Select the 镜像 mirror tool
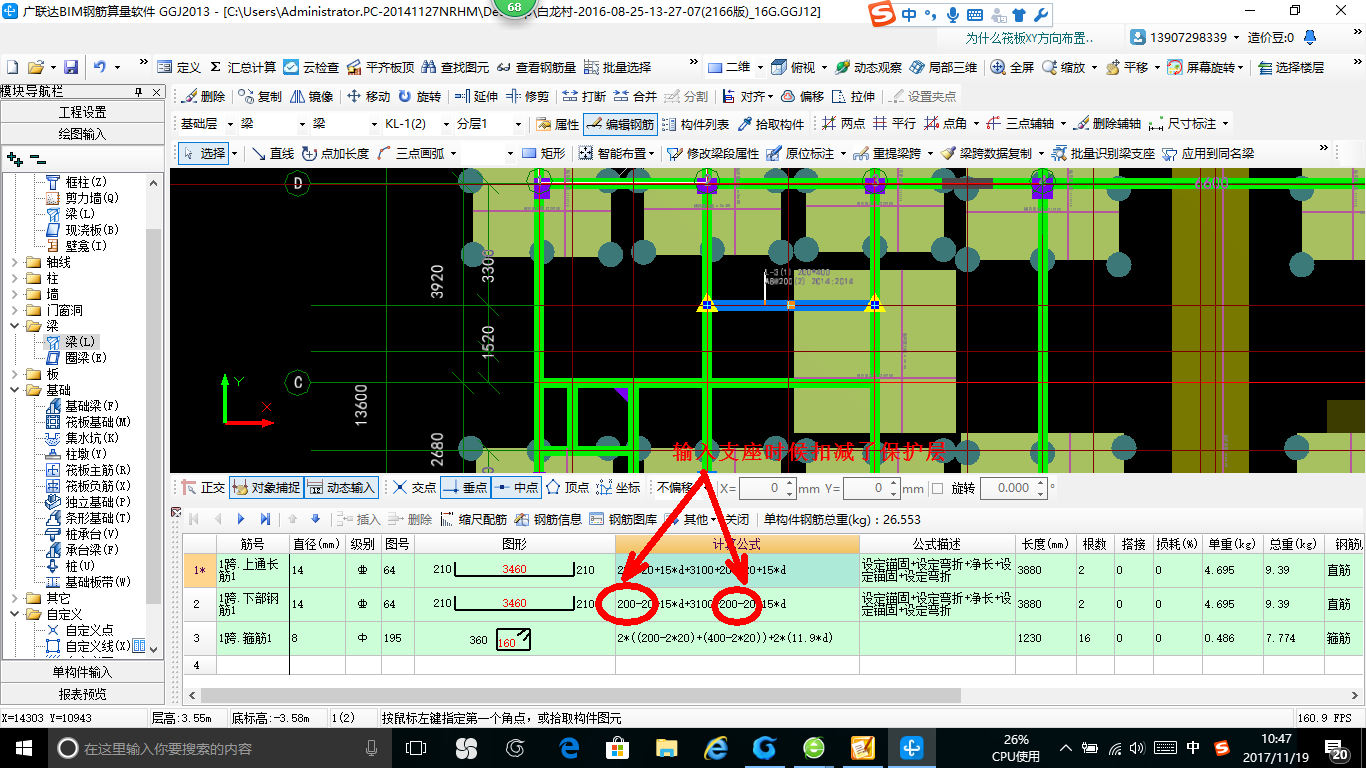The image size is (1366, 768). (312, 96)
